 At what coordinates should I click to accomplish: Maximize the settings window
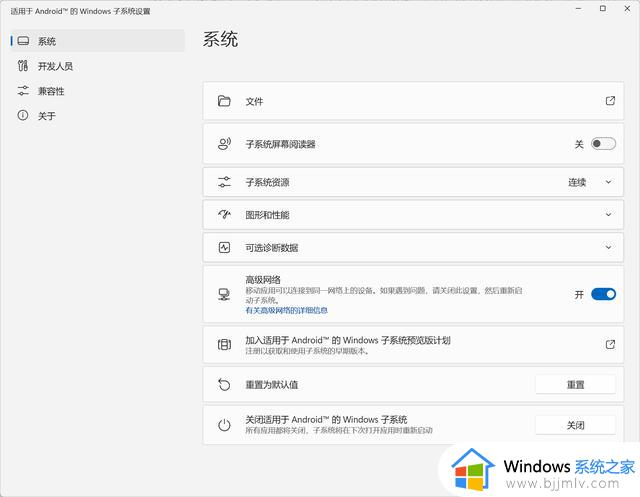pyautogui.click(x=603, y=8)
